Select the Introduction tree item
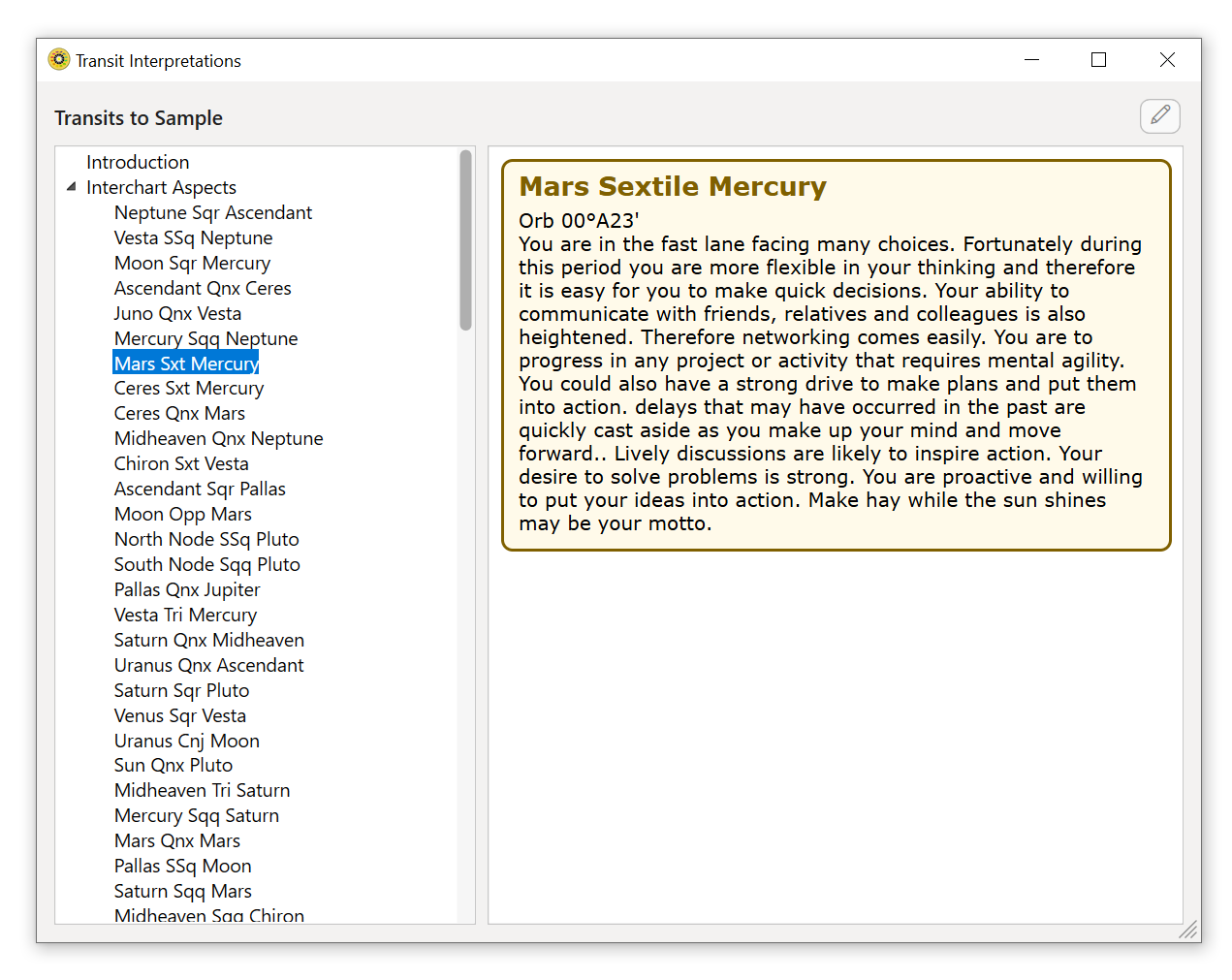This screenshot has width=1232, height=980. (x=138, y=162)
